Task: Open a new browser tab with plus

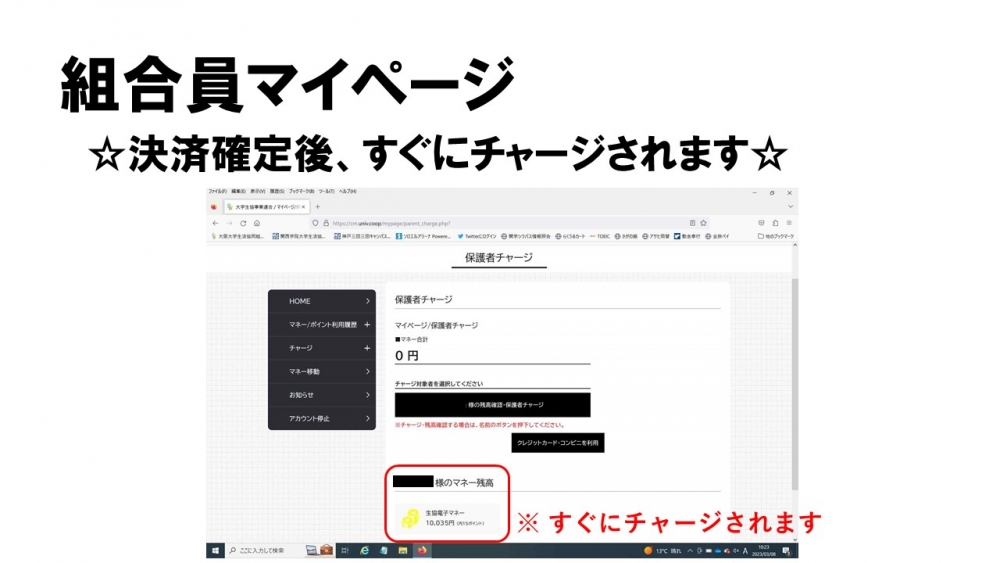Action: [x=317, y=206]
